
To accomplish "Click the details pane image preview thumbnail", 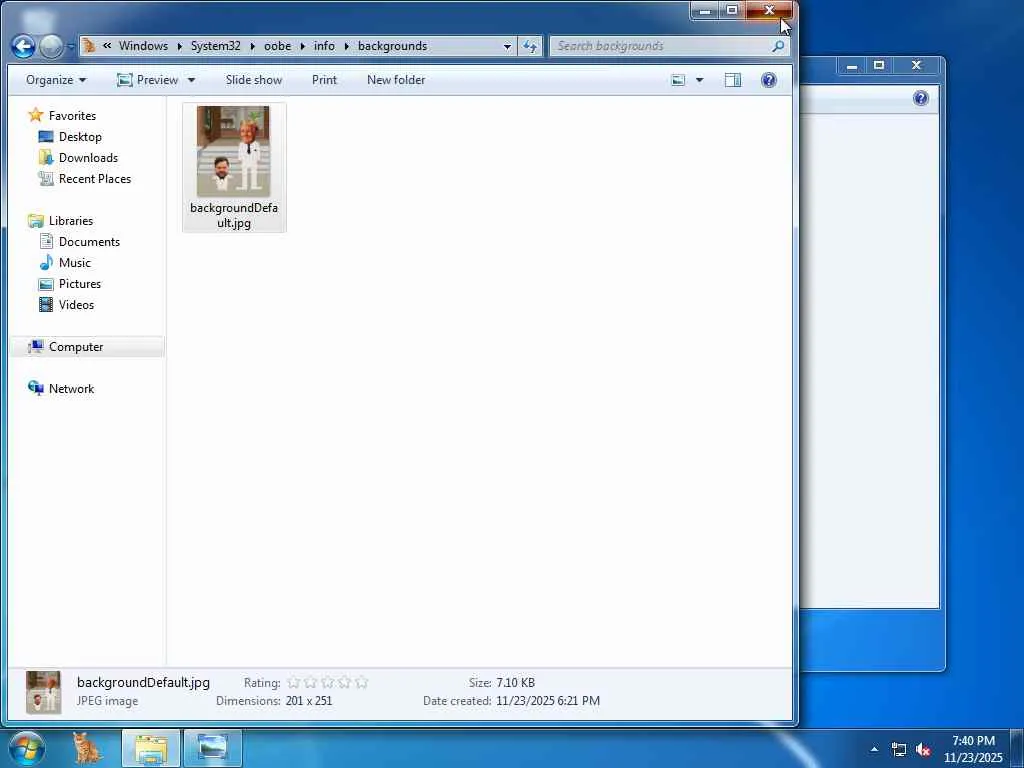I will tap(43, 692).
